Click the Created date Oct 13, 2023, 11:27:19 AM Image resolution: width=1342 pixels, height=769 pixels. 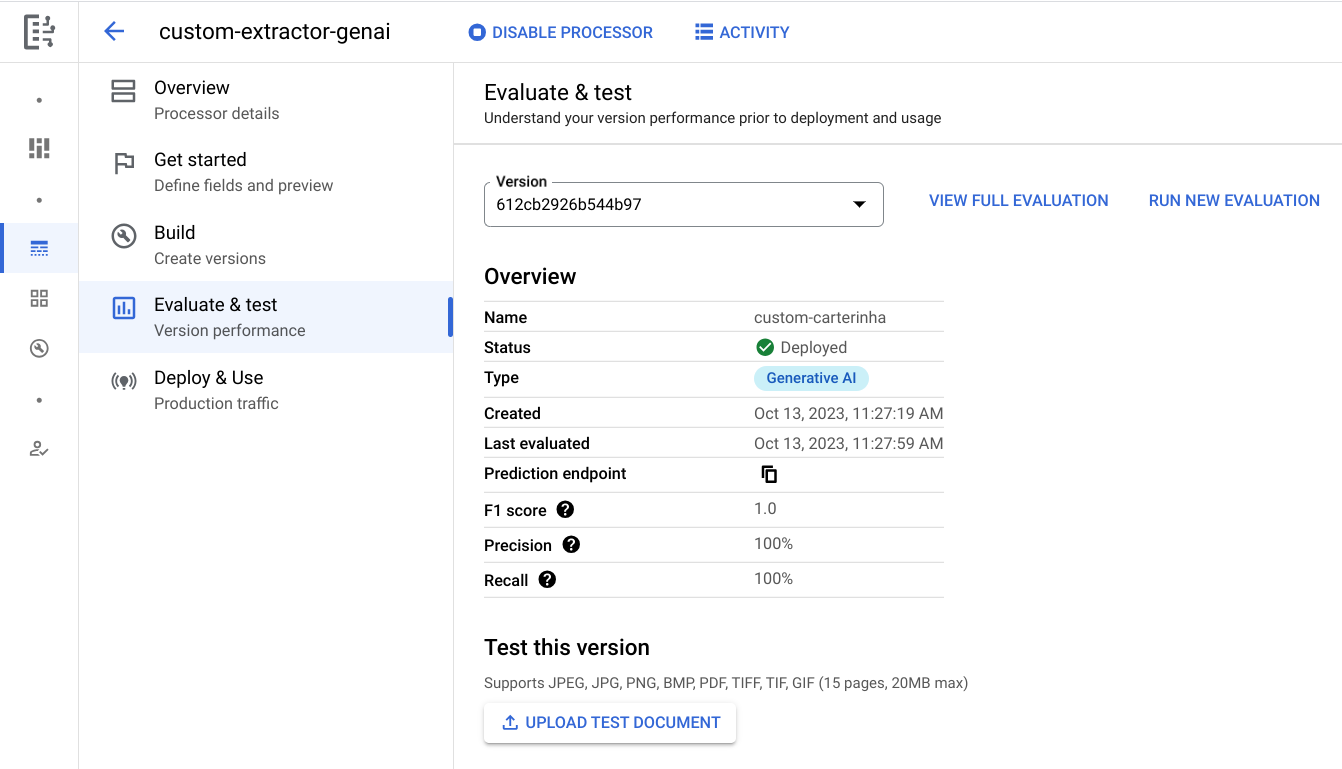[x=849, y=413]
